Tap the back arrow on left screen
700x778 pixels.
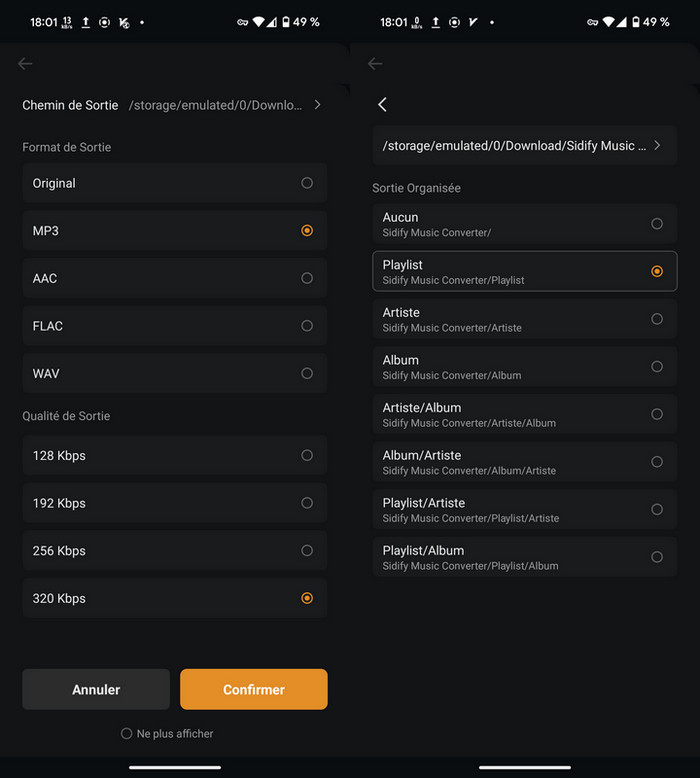[x=25, y=64]
